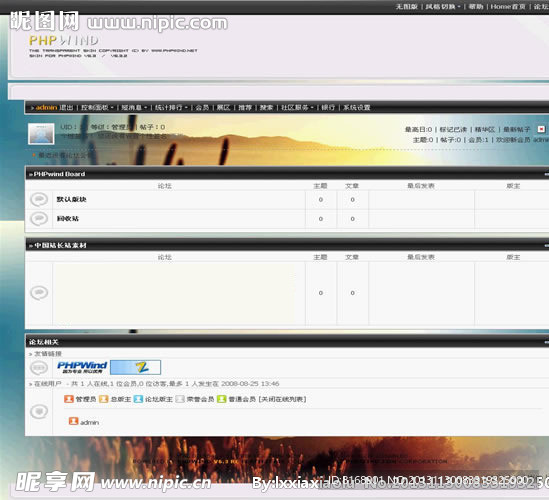The image size is (549, 500).
Task: Expand the 统计排行 dropdown menu
Action: click(x=172, y=107)
